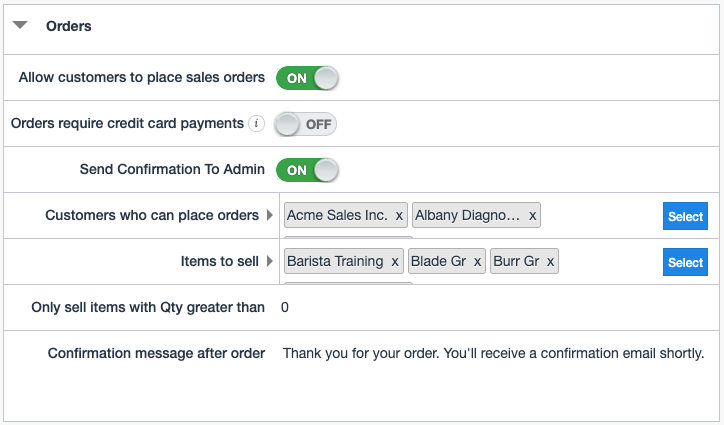Image resolution: width=724 pixels, height=425 pixels.
Task: Click the Acme Sales Inc. tag label
Action: click(x=337, y=216)
